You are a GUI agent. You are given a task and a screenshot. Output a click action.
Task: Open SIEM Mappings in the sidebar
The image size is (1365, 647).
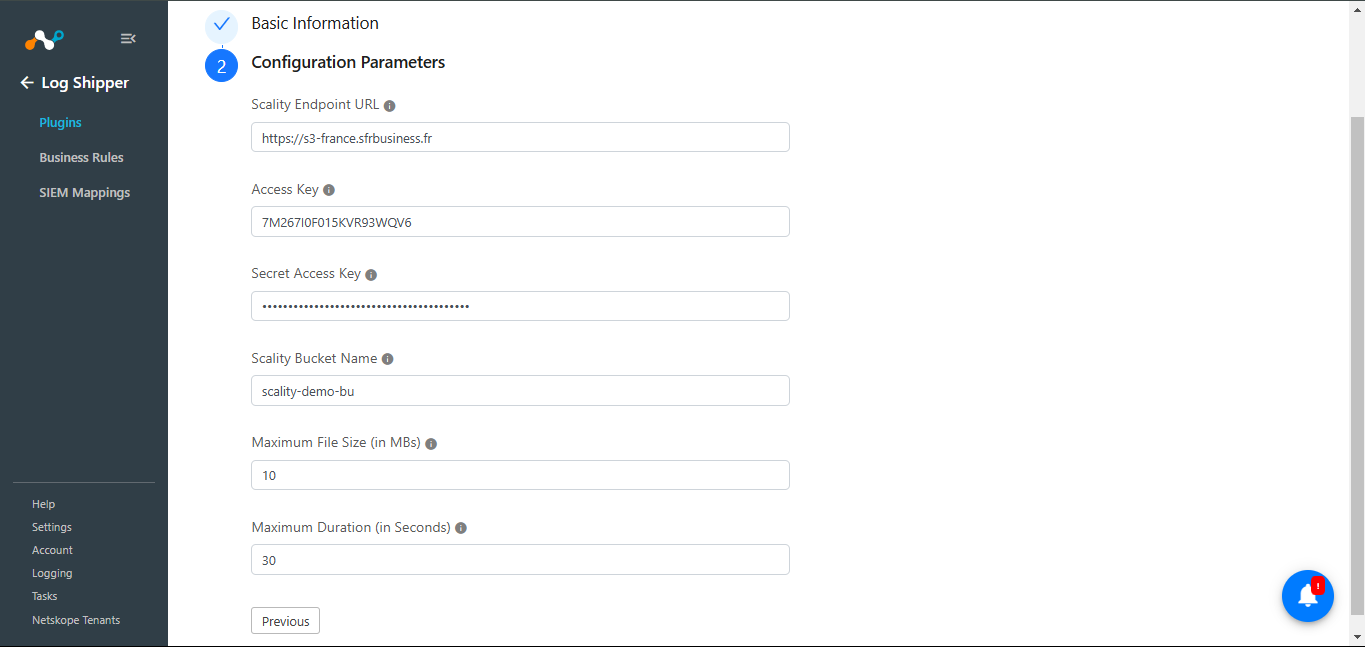[x=85, y=192]
